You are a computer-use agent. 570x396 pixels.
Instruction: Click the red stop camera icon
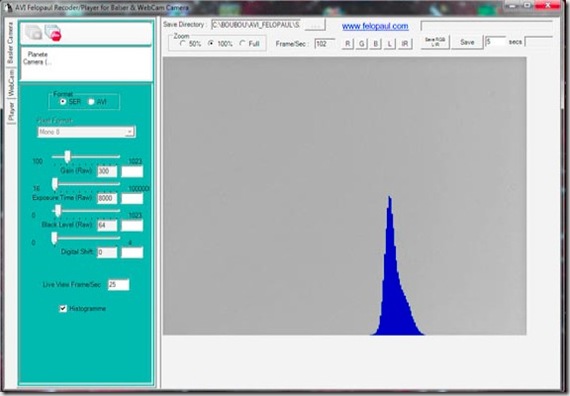53,33
